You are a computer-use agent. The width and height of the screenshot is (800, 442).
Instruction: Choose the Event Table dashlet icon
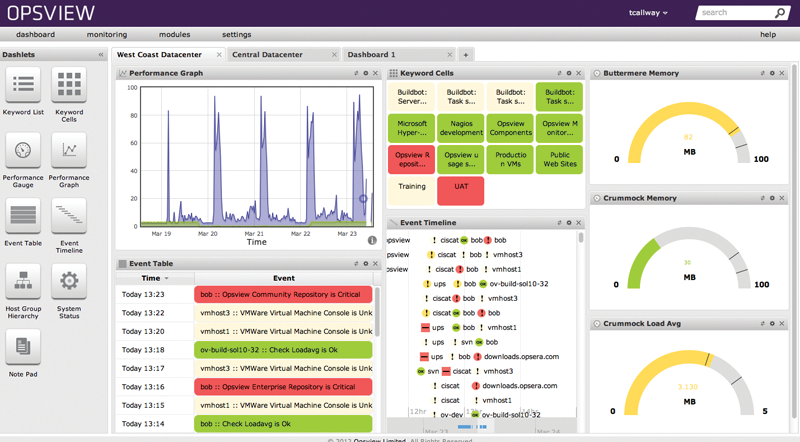click(x=23, y=216)
